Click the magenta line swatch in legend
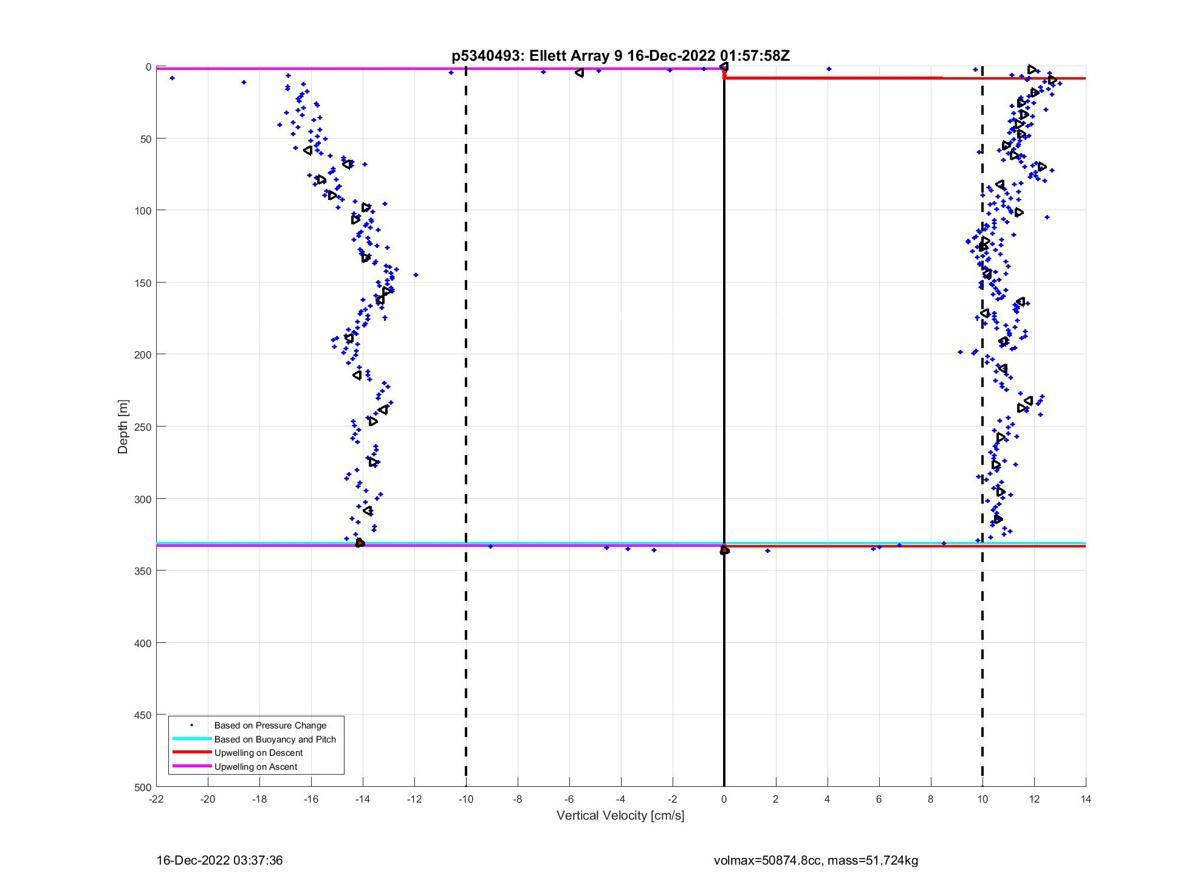The width and height of the screenshot is (1200, 885). pos(192,767)
